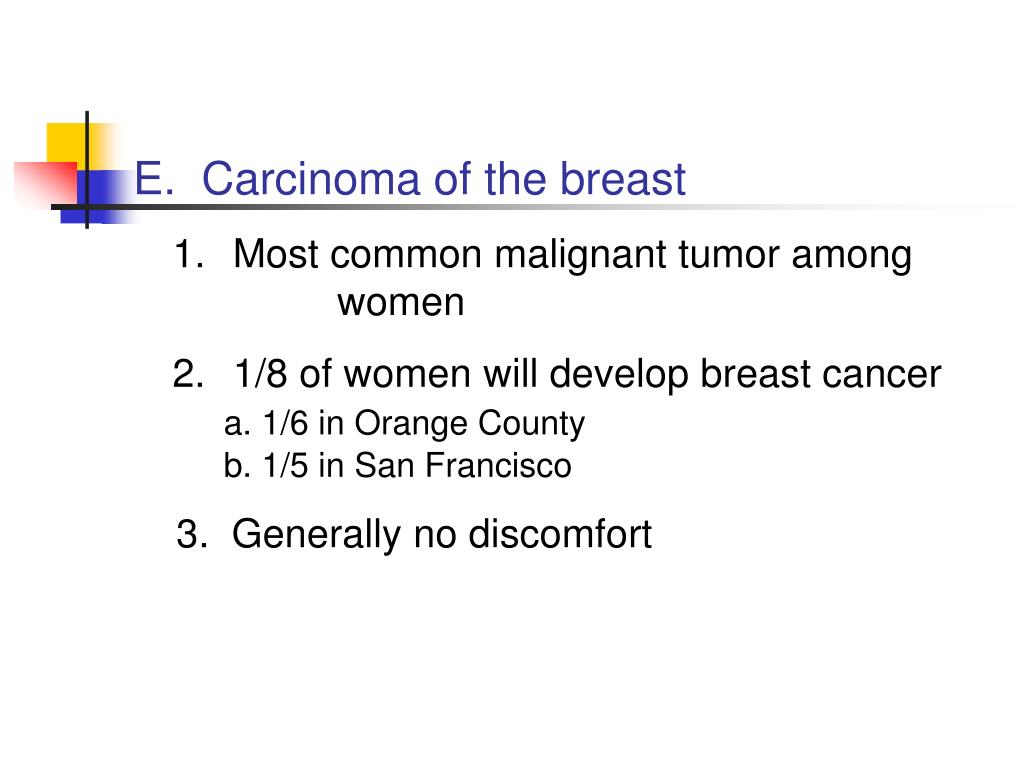This screenshot has height=768, width=1024.
Task: Click 'San Francisco' text
Action: click(x=463, y=466)
